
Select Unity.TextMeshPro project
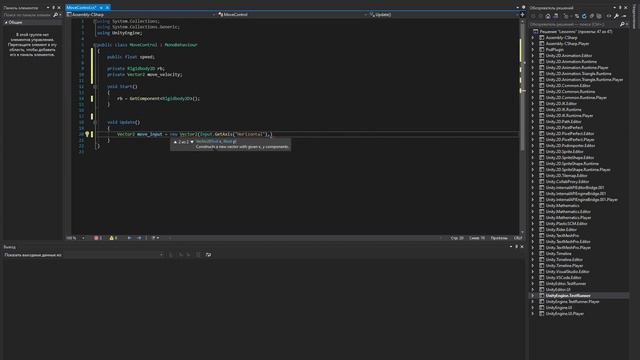tap(562, 236)
